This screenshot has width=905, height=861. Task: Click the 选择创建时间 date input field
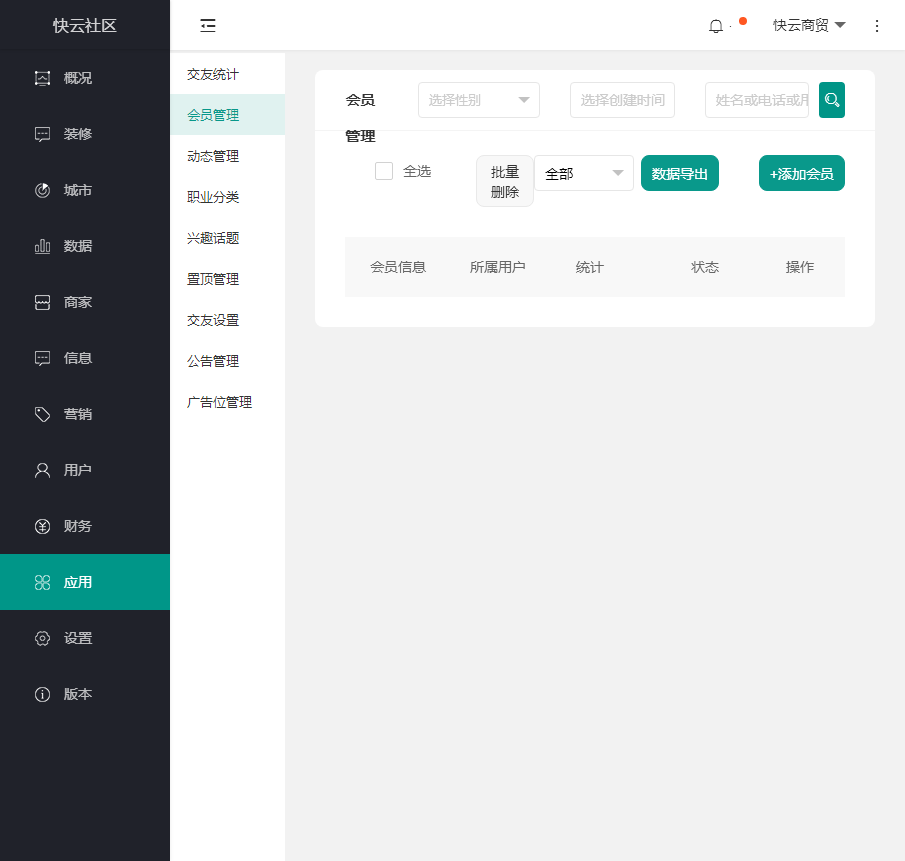(622, 100)
